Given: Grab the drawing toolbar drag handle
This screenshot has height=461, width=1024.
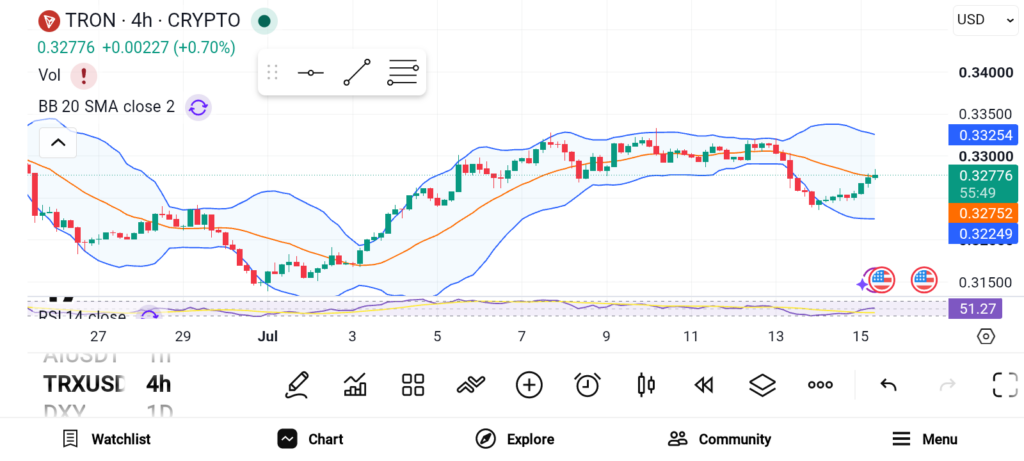Looking at the screenshot, I should pos(273,72).
